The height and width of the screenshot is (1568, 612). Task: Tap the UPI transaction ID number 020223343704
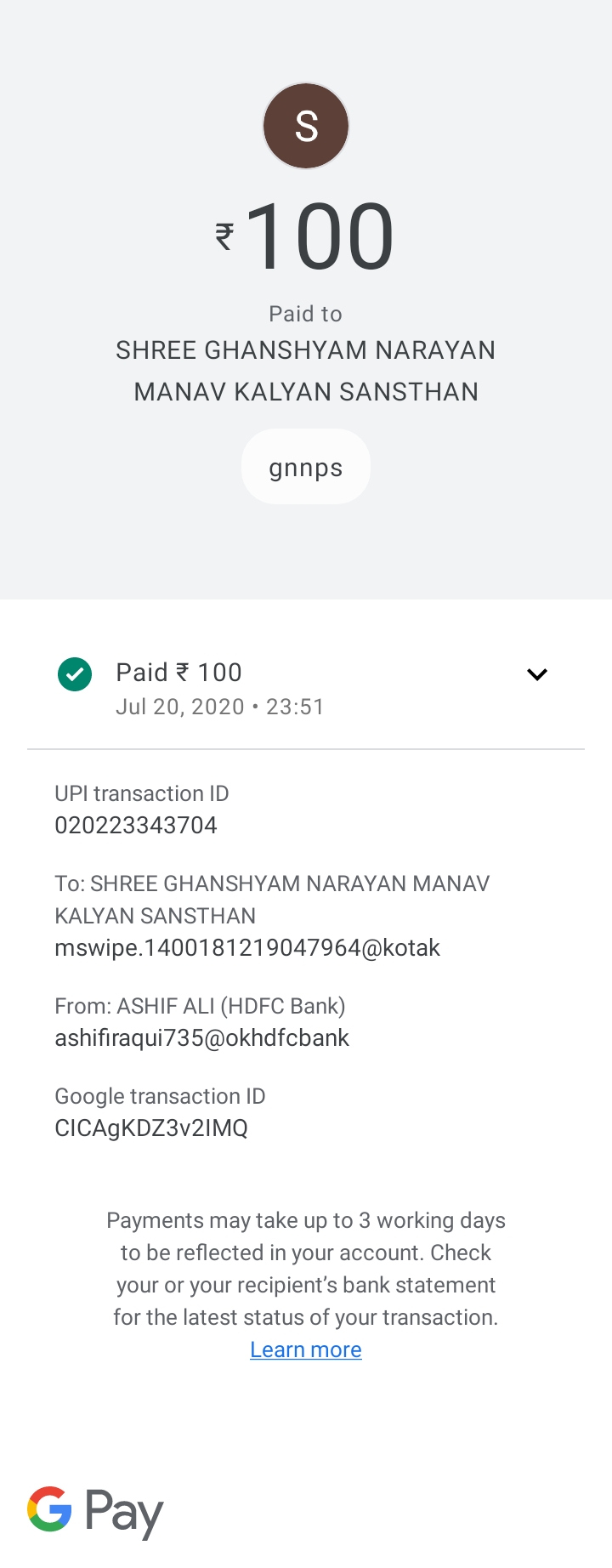136,826
